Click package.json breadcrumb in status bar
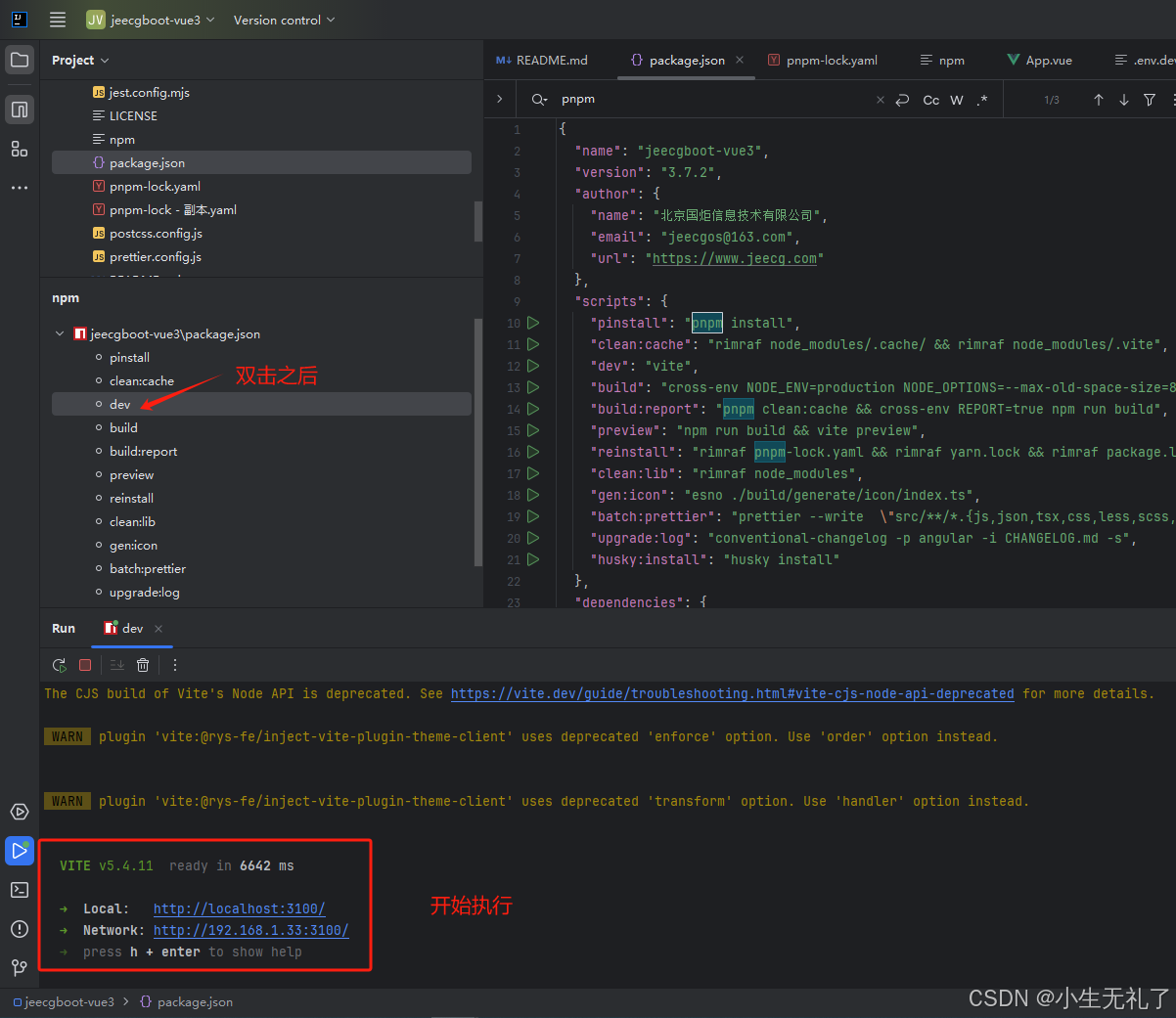The height and width of the screenshot is (1018, 1176). [x=187, y=1002]
